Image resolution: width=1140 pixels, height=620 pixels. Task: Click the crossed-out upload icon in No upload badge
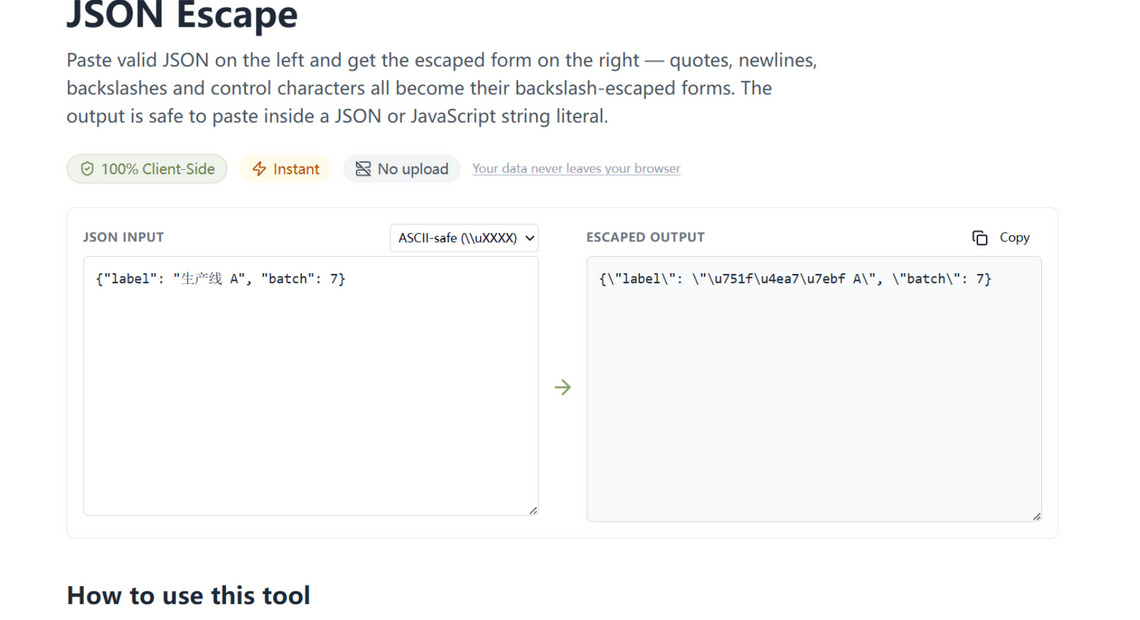pos(363,169)
